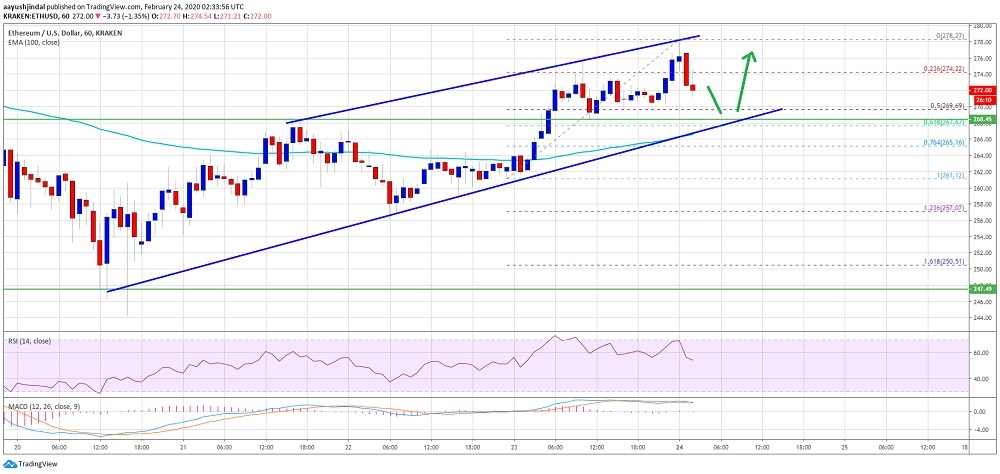The width and height of the screenshot is (1000, 474).
Task: Click the 0.5 (269.69) Fibonacci level label
Action: click(944, 106)
